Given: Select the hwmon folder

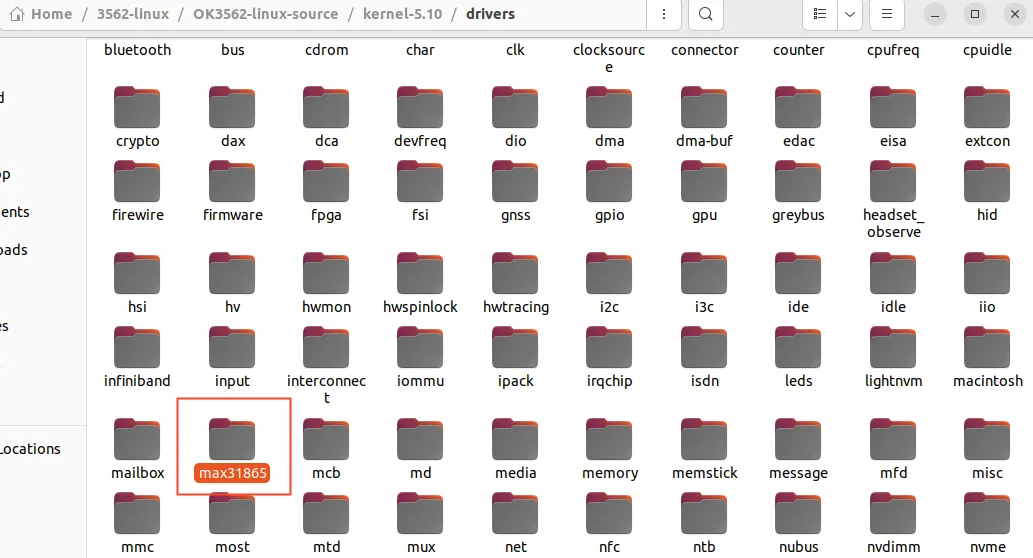Looking at the screenshot, I should point(327,283).
